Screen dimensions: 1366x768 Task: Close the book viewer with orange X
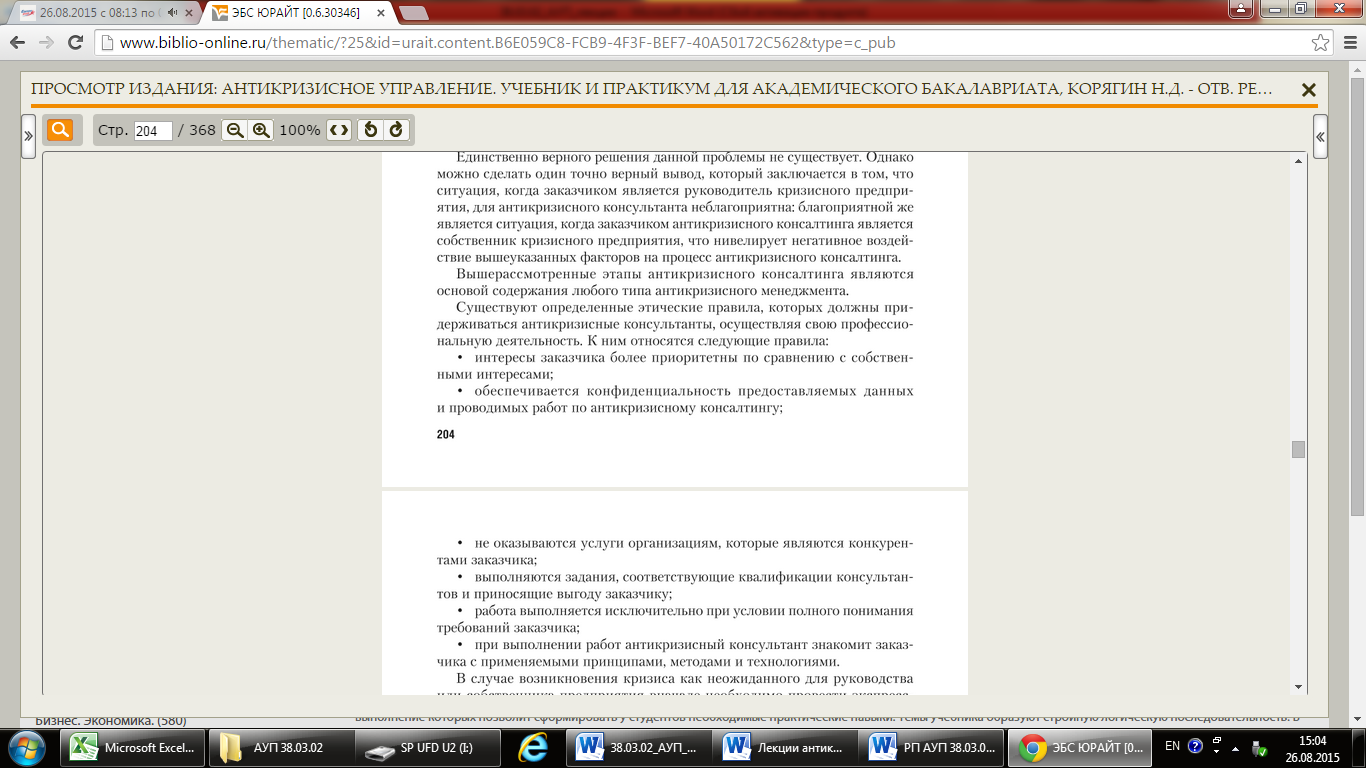(1308, 90)
